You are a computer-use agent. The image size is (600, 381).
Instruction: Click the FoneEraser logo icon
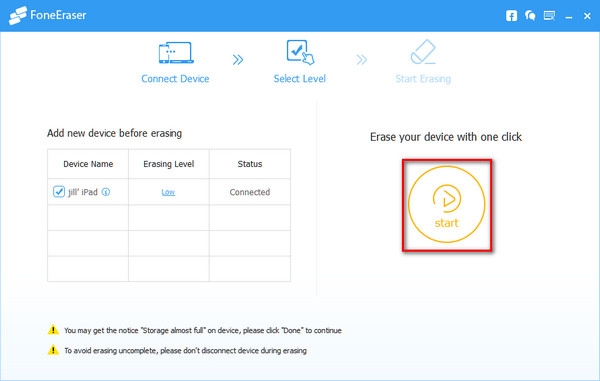click(x=18, y=16)
